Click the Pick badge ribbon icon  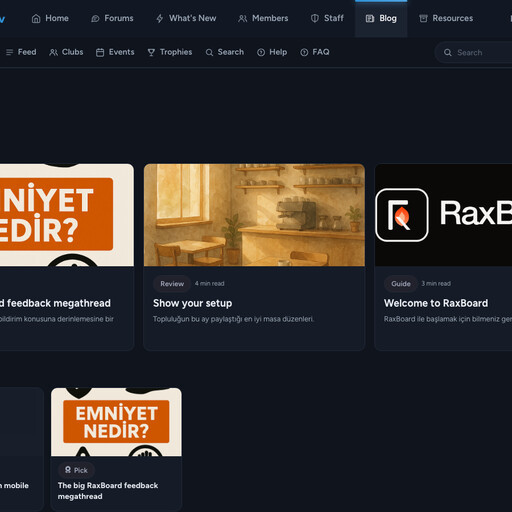(68, 470)
